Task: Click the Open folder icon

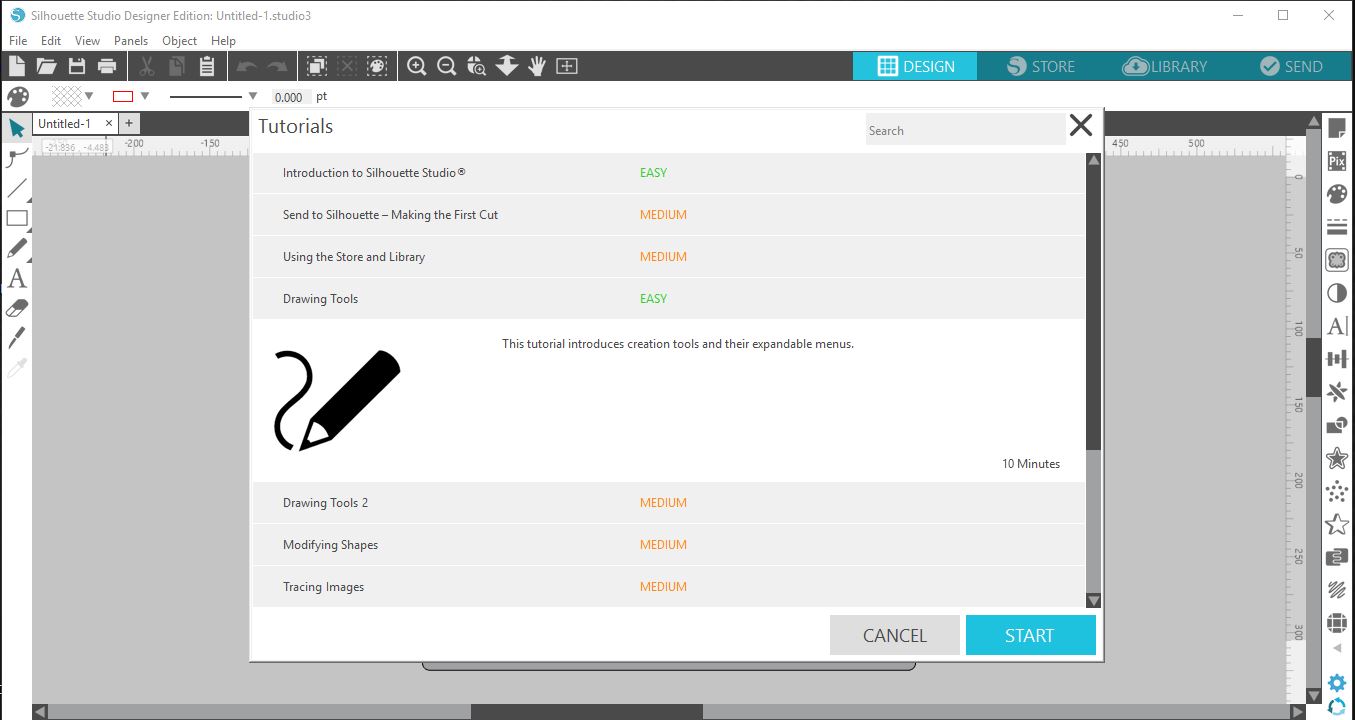Action: click(x=46, y=66)
